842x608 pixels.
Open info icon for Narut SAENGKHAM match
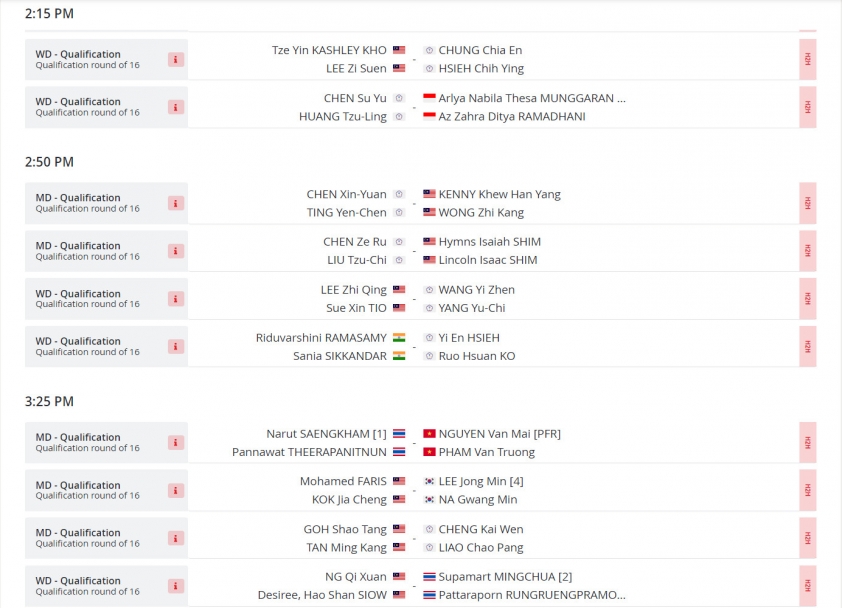(176, 443)
